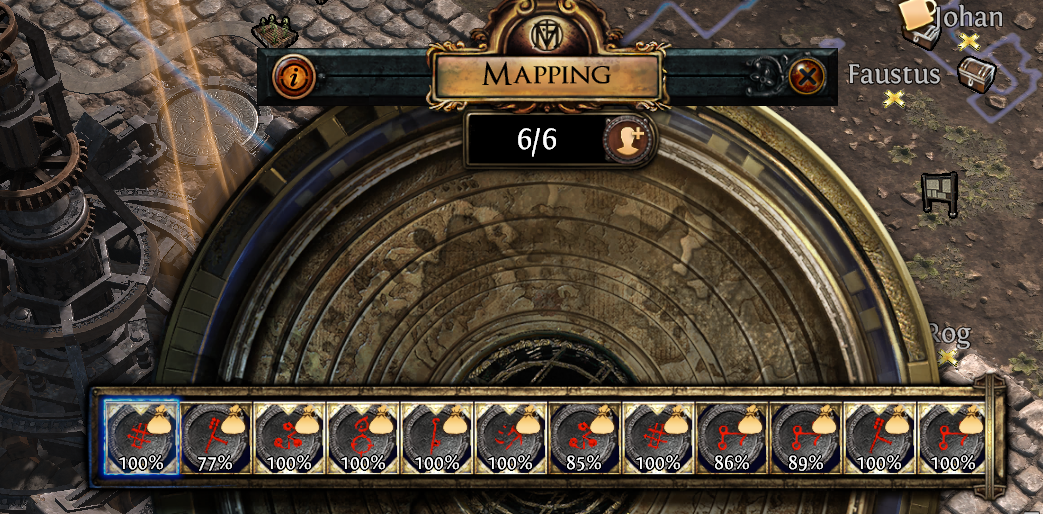
Task: Click the Faustus name label
Action: (x=895, y=74)
